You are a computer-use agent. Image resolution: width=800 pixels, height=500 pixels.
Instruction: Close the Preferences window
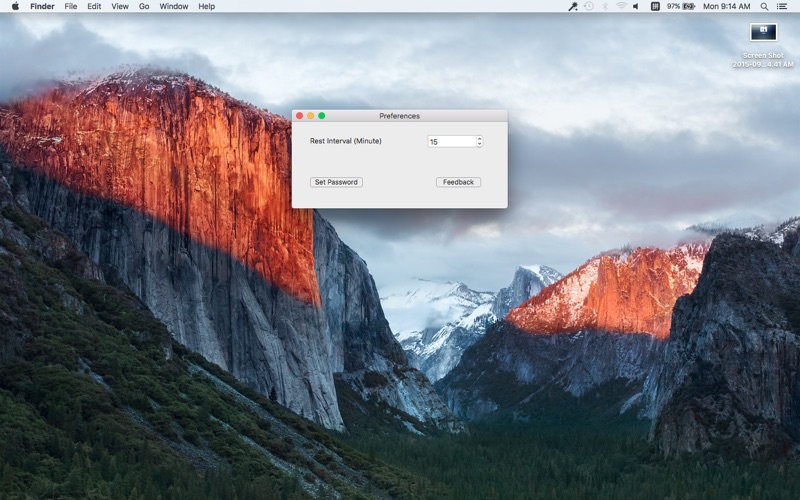pyautogui.click(x=299, y=116)
